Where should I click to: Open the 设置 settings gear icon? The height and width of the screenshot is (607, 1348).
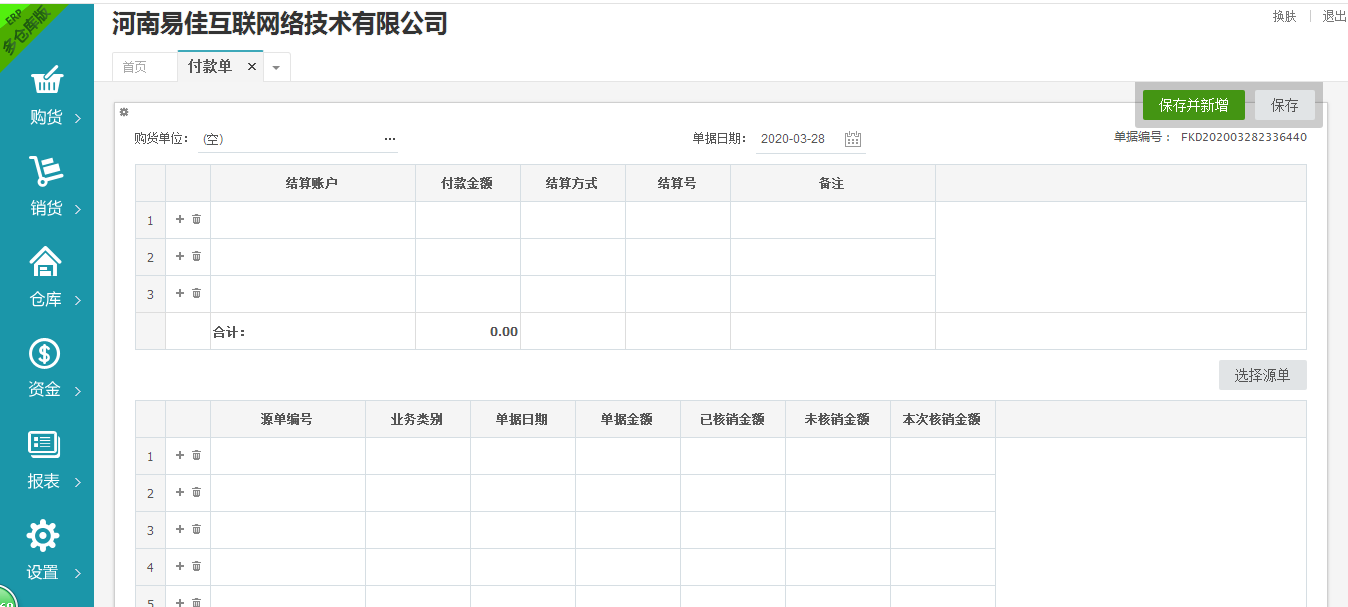[43, 536]
